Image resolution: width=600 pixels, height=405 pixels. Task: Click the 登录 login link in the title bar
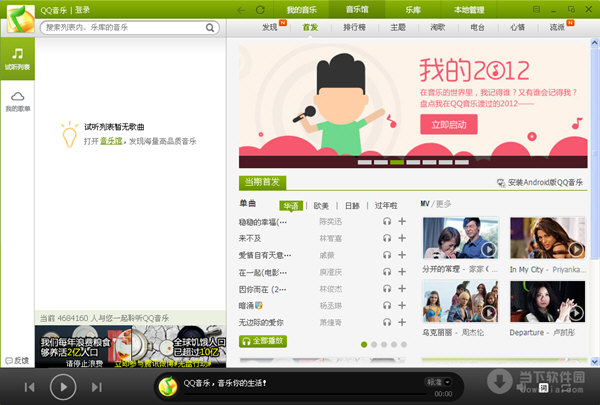(x=82, y=10)
